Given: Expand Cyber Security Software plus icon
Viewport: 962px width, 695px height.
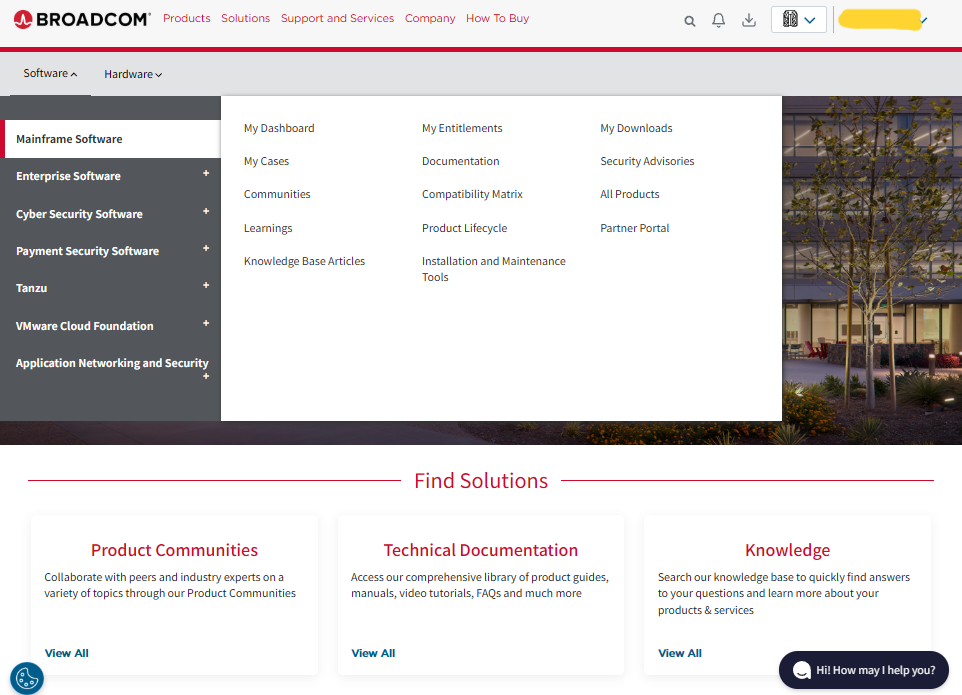Looking at the screenshot, I should click(206, 212).
